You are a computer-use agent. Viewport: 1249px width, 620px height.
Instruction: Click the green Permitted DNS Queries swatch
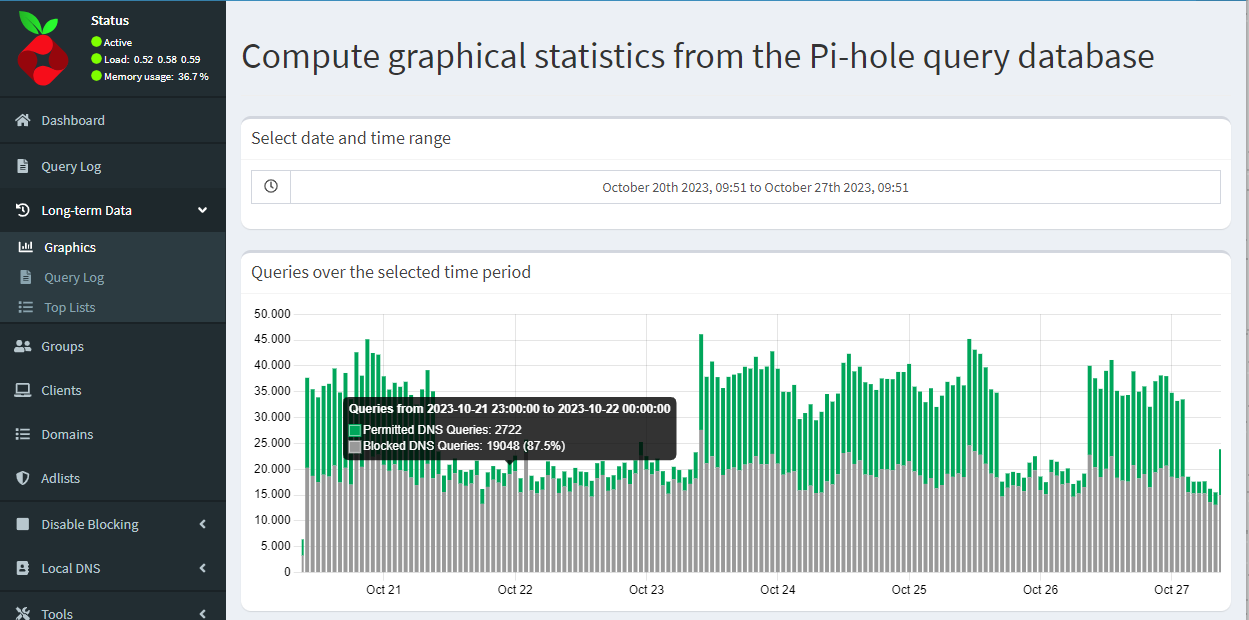point(355,430)
